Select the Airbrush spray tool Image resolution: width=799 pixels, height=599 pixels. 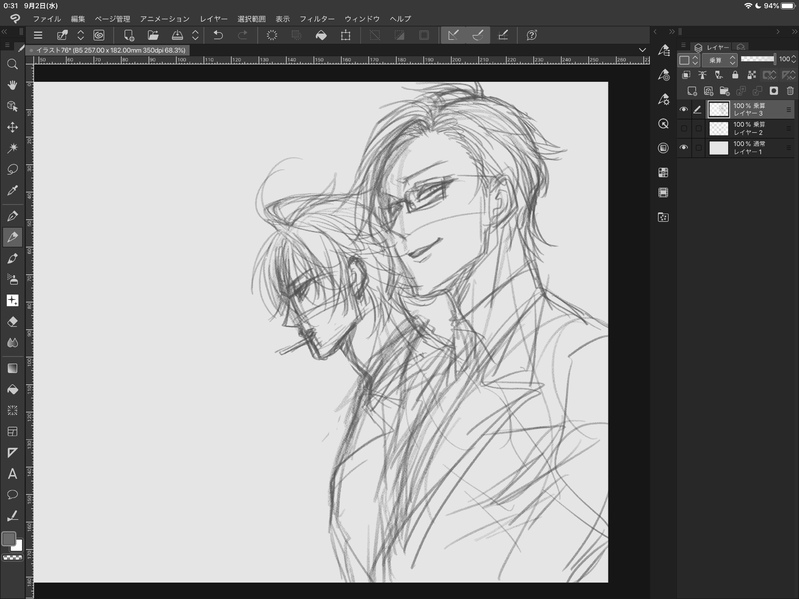tap(12, 279)
